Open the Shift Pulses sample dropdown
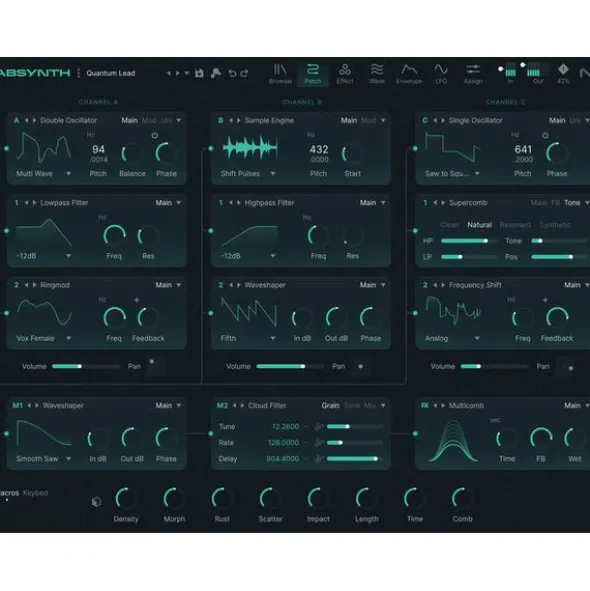The image size is (590, 591). [x=248, y=174]
